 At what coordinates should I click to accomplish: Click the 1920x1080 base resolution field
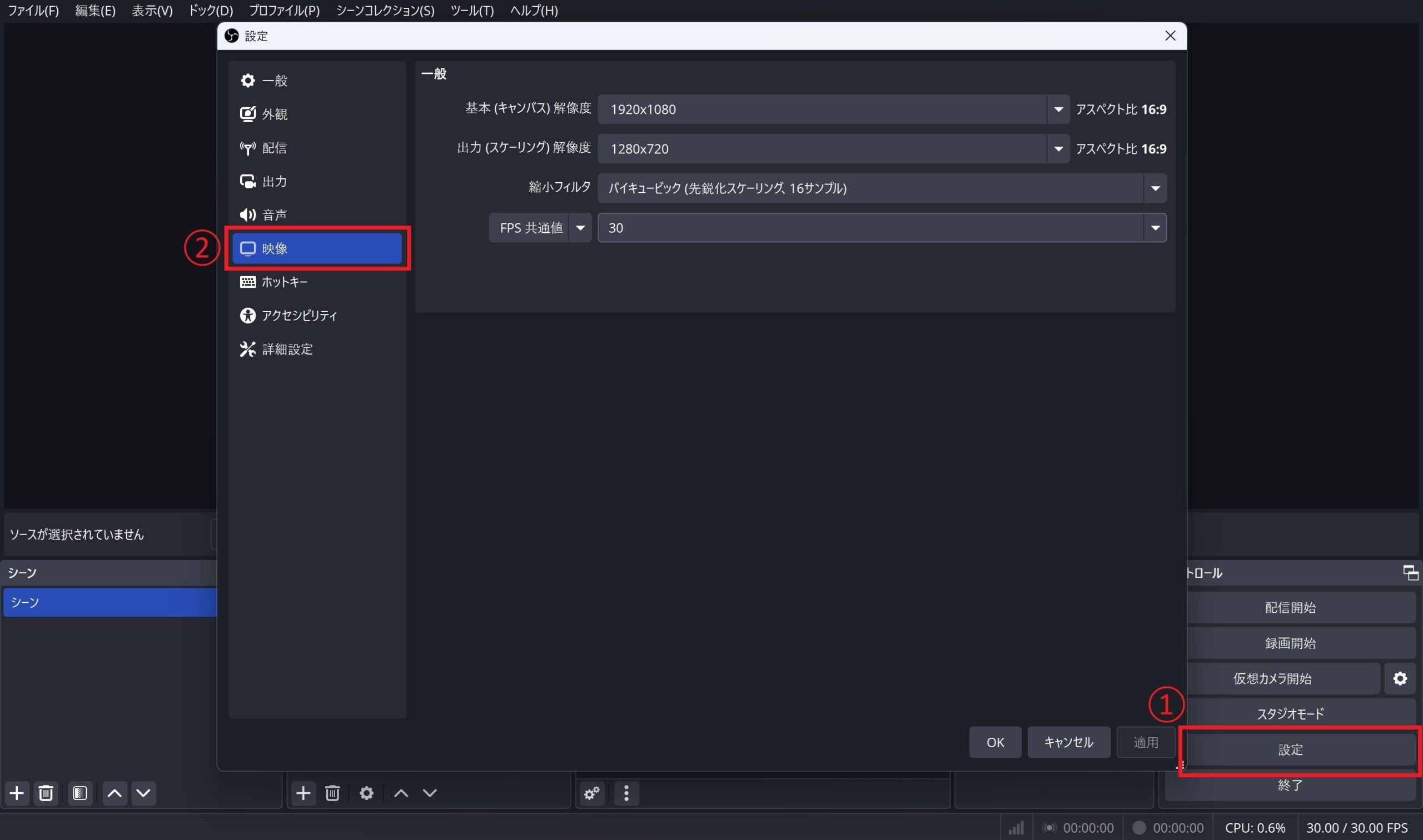822,109
